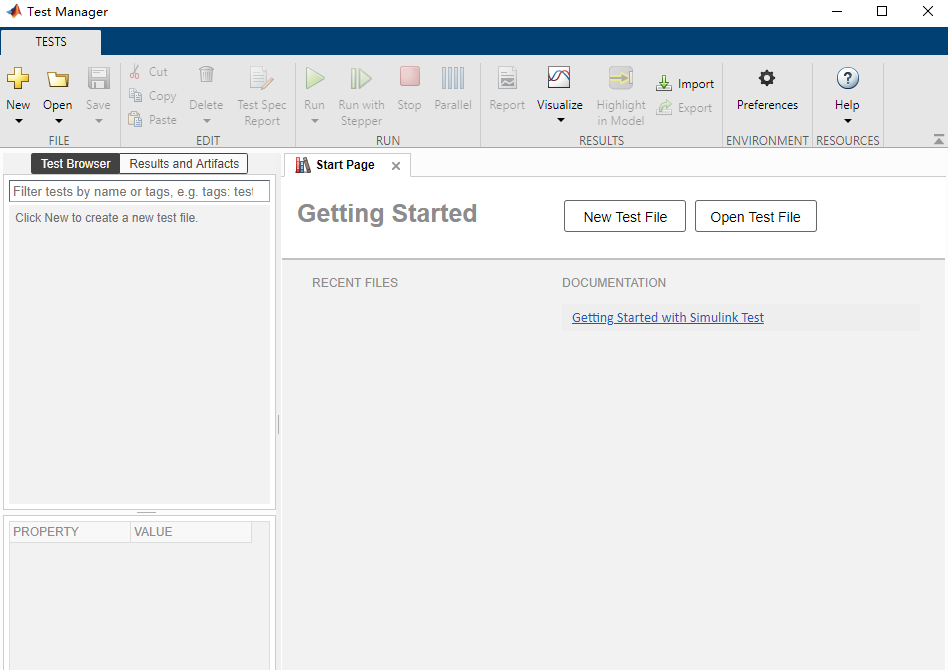This screenshot has width=948, height=670.
Task: Click the Export results icon
Action: pyautogui.click(x=664, y=108)
